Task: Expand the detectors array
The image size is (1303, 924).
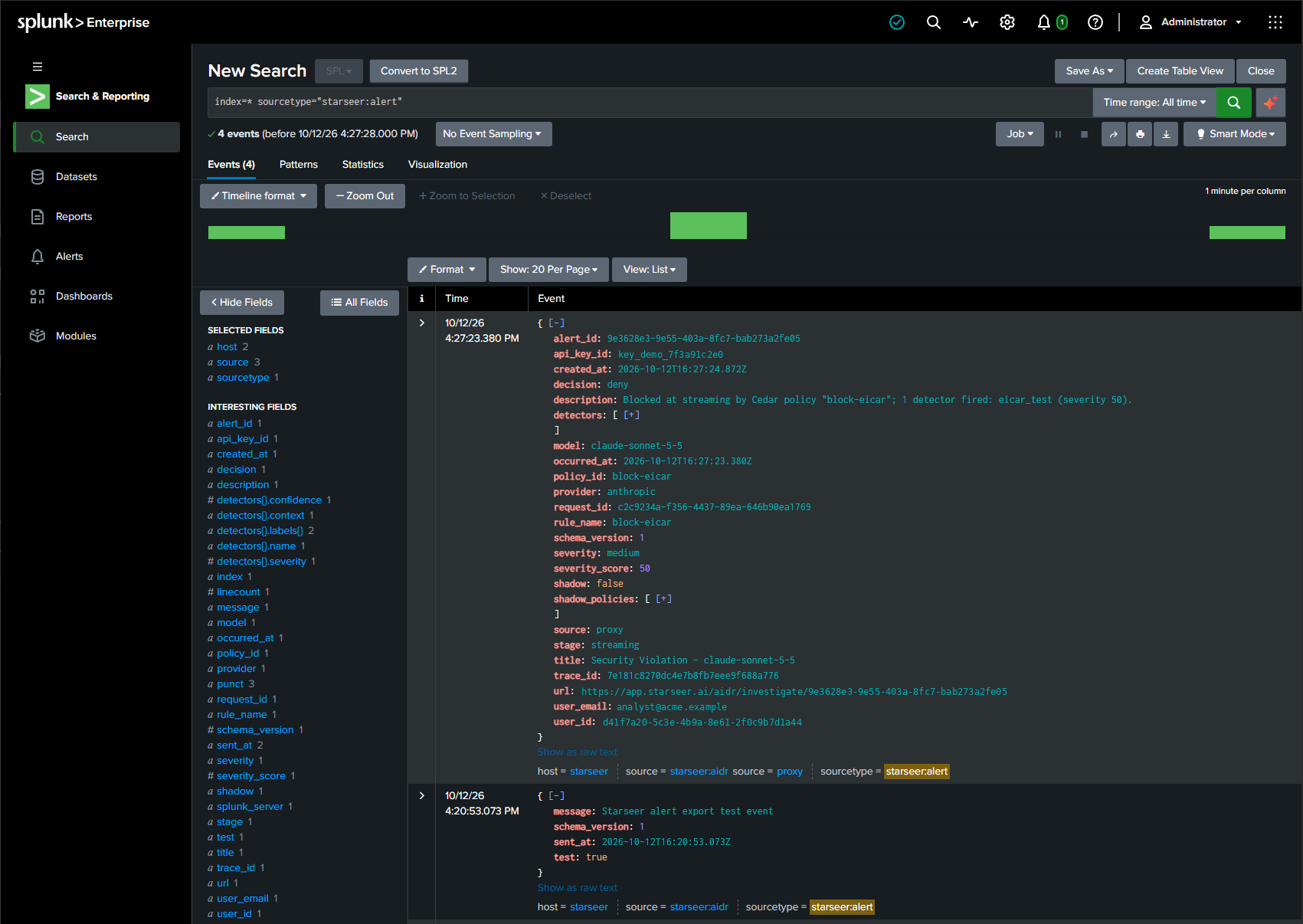Action: click(x=632, y=415)
